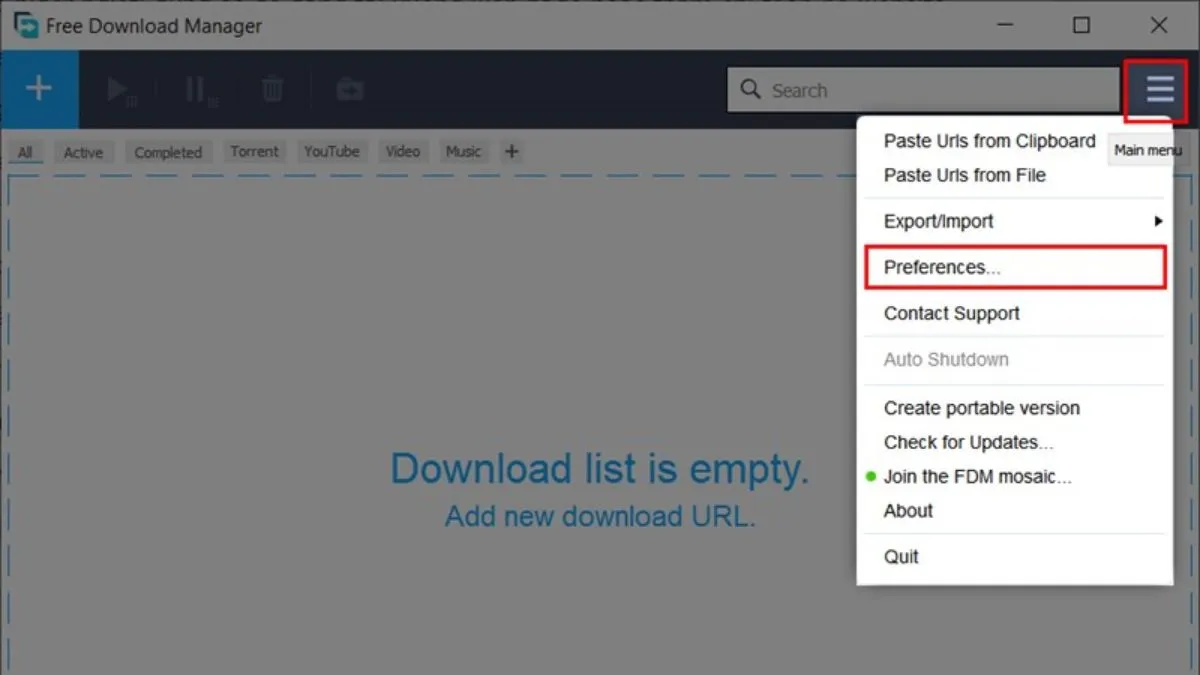The width and height of the screenshot is (1200, 675).
Task: Select Check for Updates
Action: click(x=965, y=442)
